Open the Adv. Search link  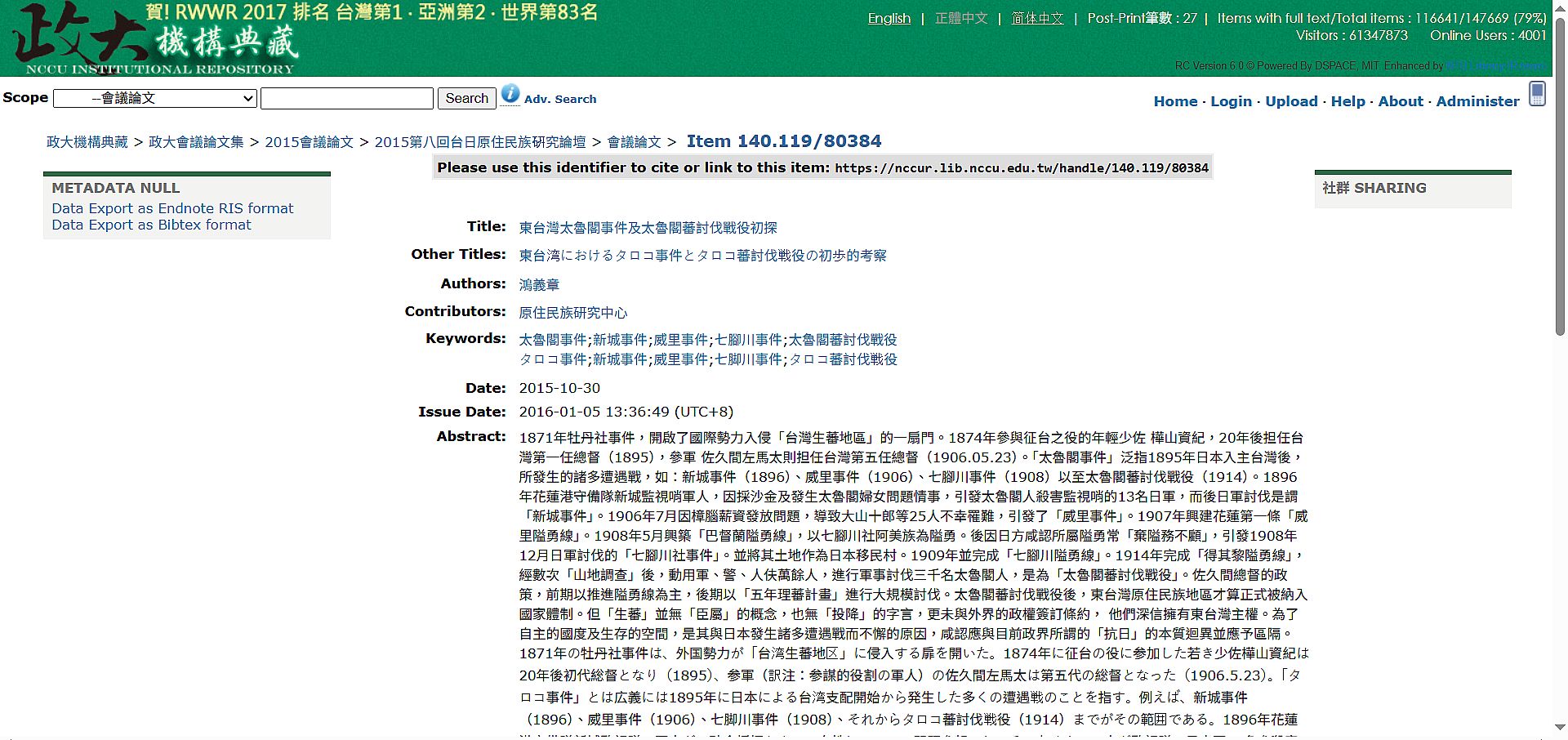[559, 99]
